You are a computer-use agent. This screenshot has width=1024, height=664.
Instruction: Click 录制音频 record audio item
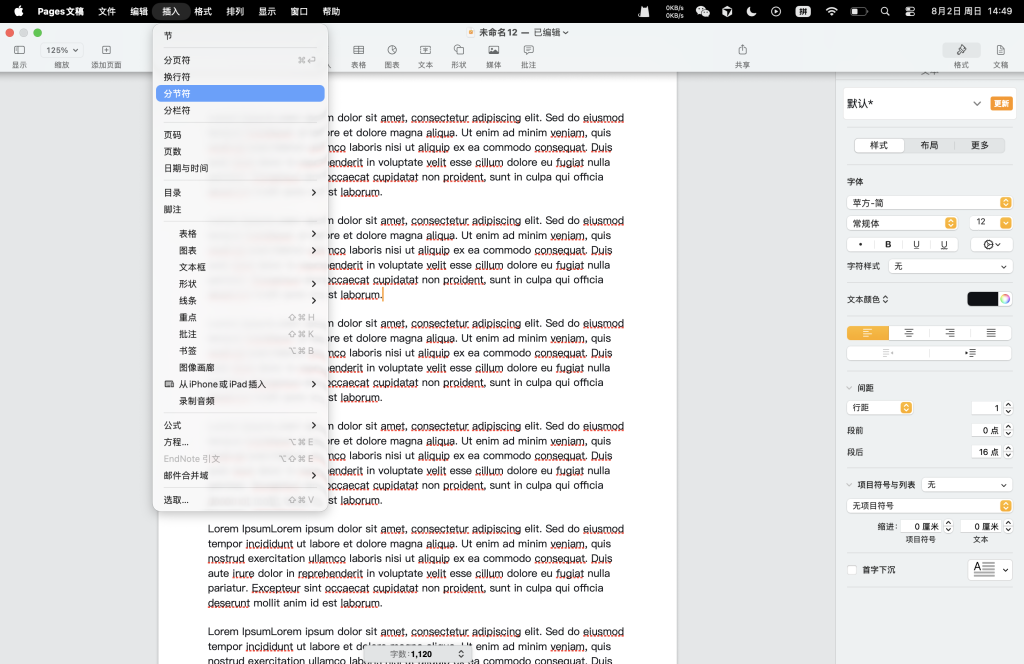click(x=240, y=401)
